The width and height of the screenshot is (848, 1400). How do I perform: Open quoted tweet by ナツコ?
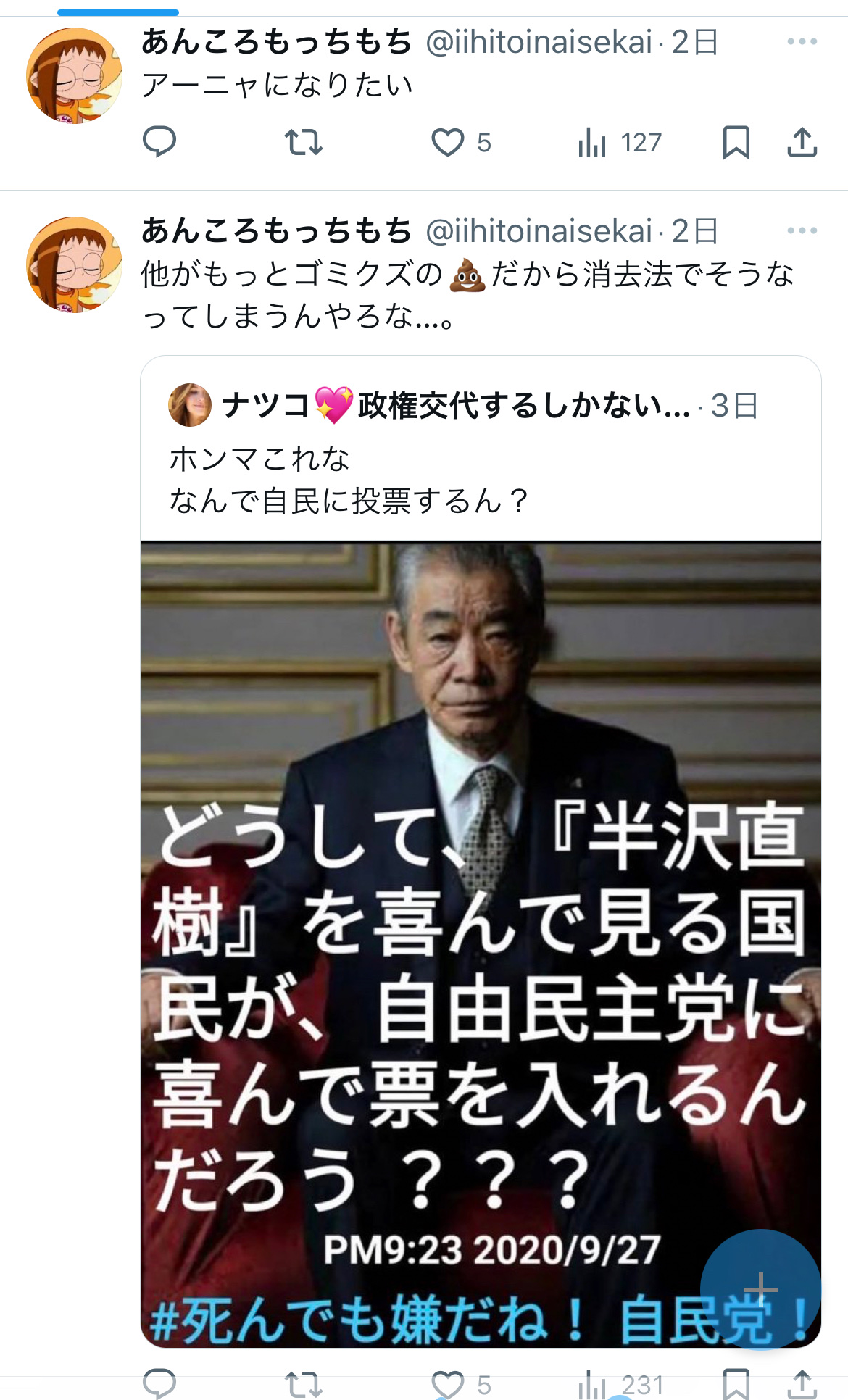(x=481, y=449)
